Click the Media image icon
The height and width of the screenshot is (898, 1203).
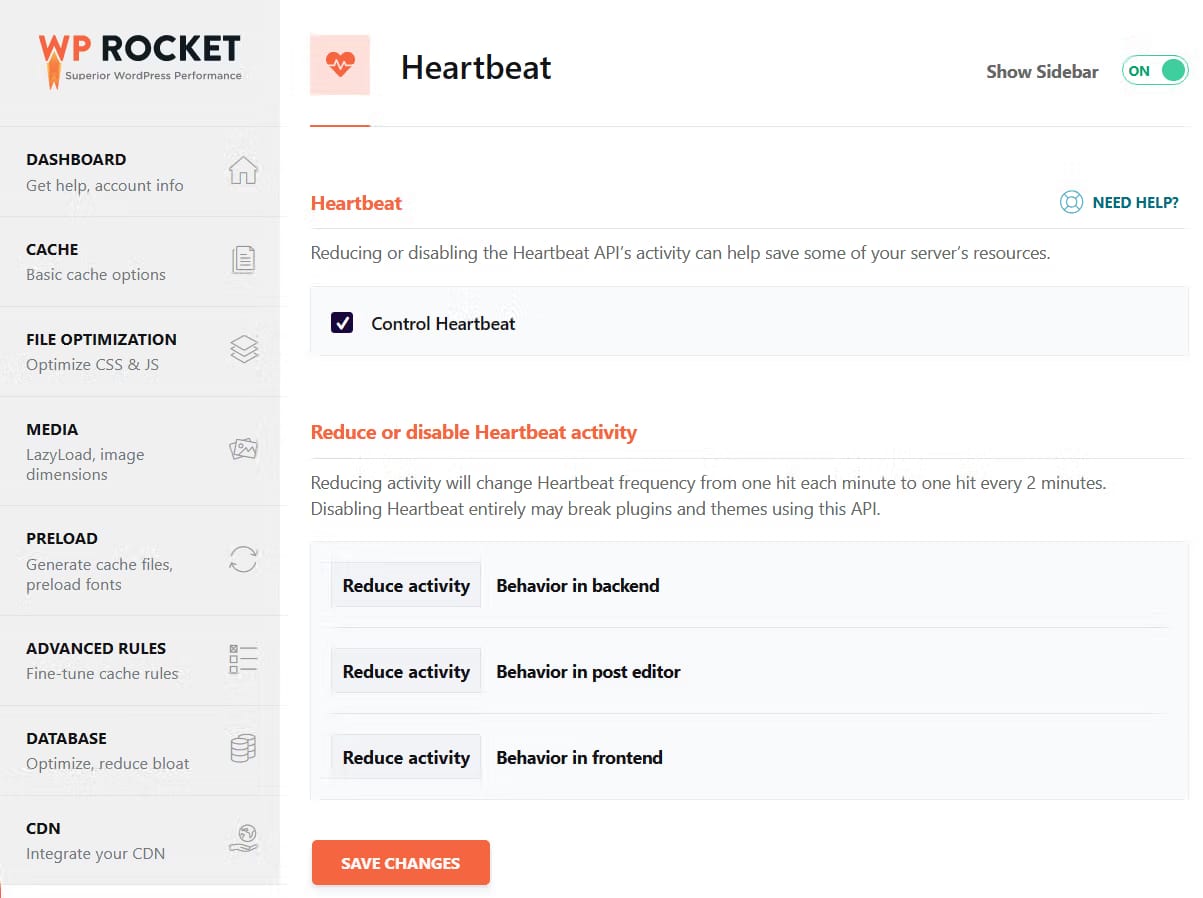pyautogui.click(x=243, y=450)
